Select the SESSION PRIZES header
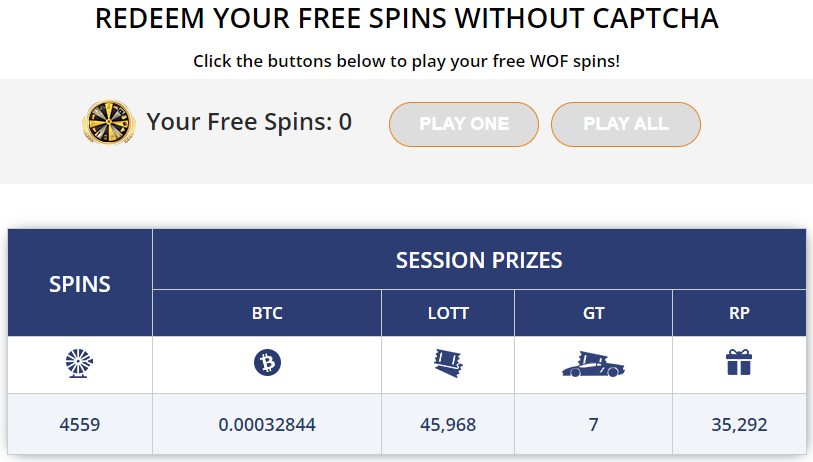This screenshot has height=462, width=813. point(479,260)
